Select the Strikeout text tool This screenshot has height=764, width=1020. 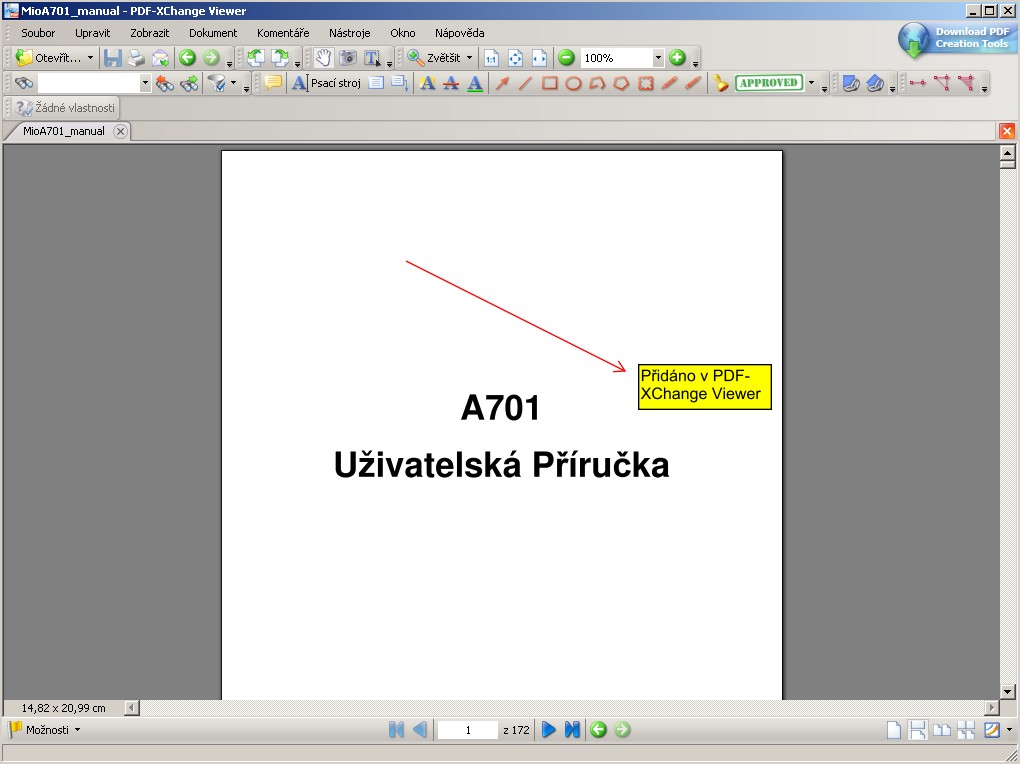451,84
